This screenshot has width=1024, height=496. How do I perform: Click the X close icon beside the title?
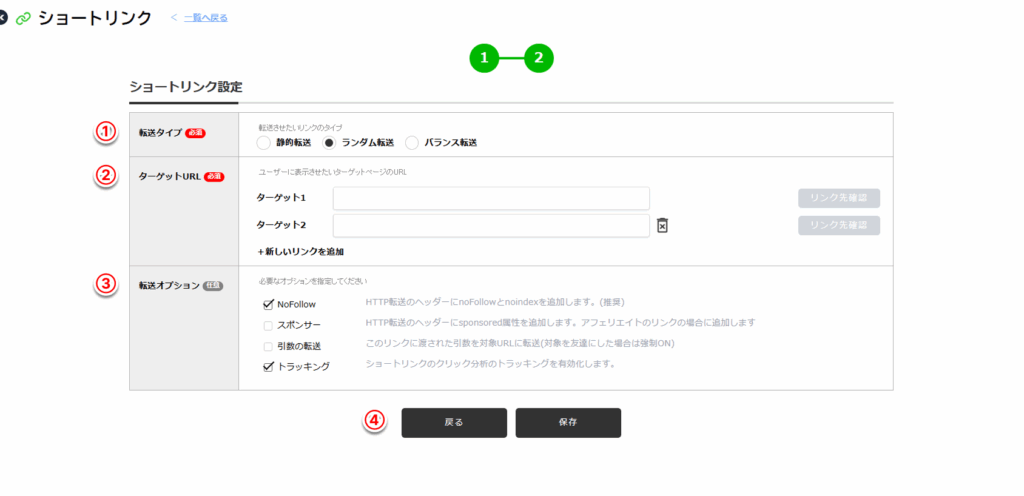[x=3, y=18]
